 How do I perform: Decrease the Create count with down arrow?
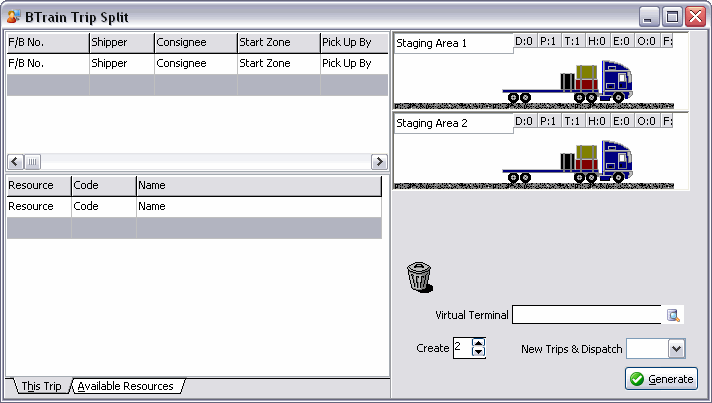pos(479,353)
